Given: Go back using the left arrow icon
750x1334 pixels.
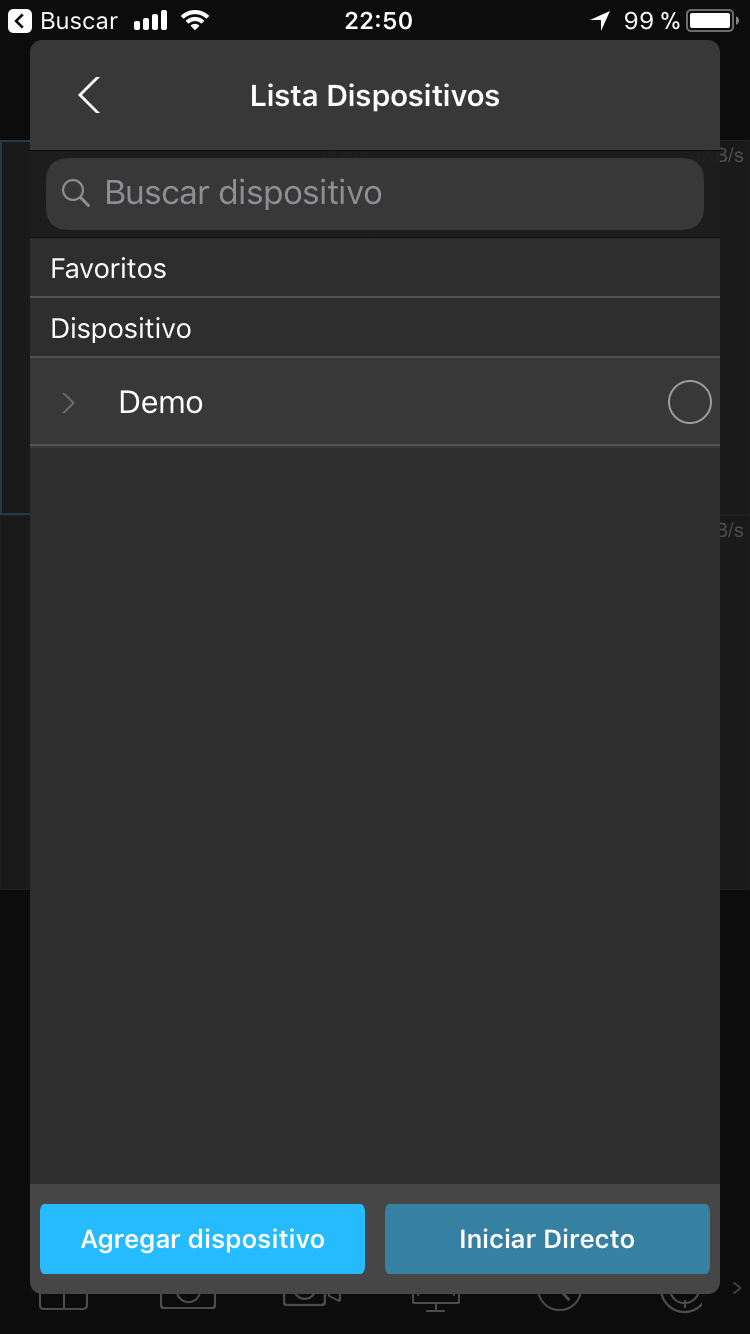Looking at the screenshot, I should (x=89, y=95).
